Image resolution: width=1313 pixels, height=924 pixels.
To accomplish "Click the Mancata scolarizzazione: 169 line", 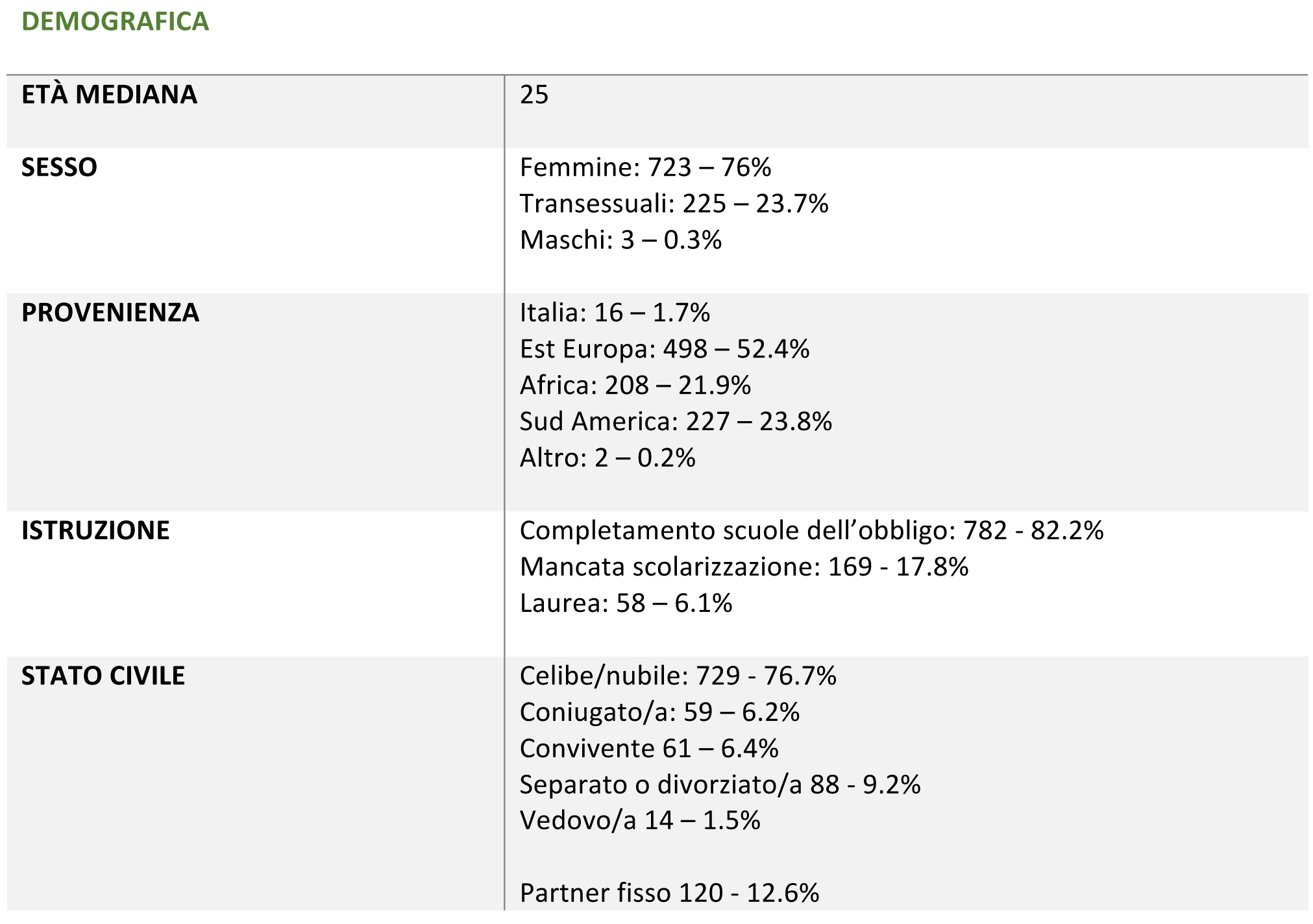I will (x=744, y=567).
